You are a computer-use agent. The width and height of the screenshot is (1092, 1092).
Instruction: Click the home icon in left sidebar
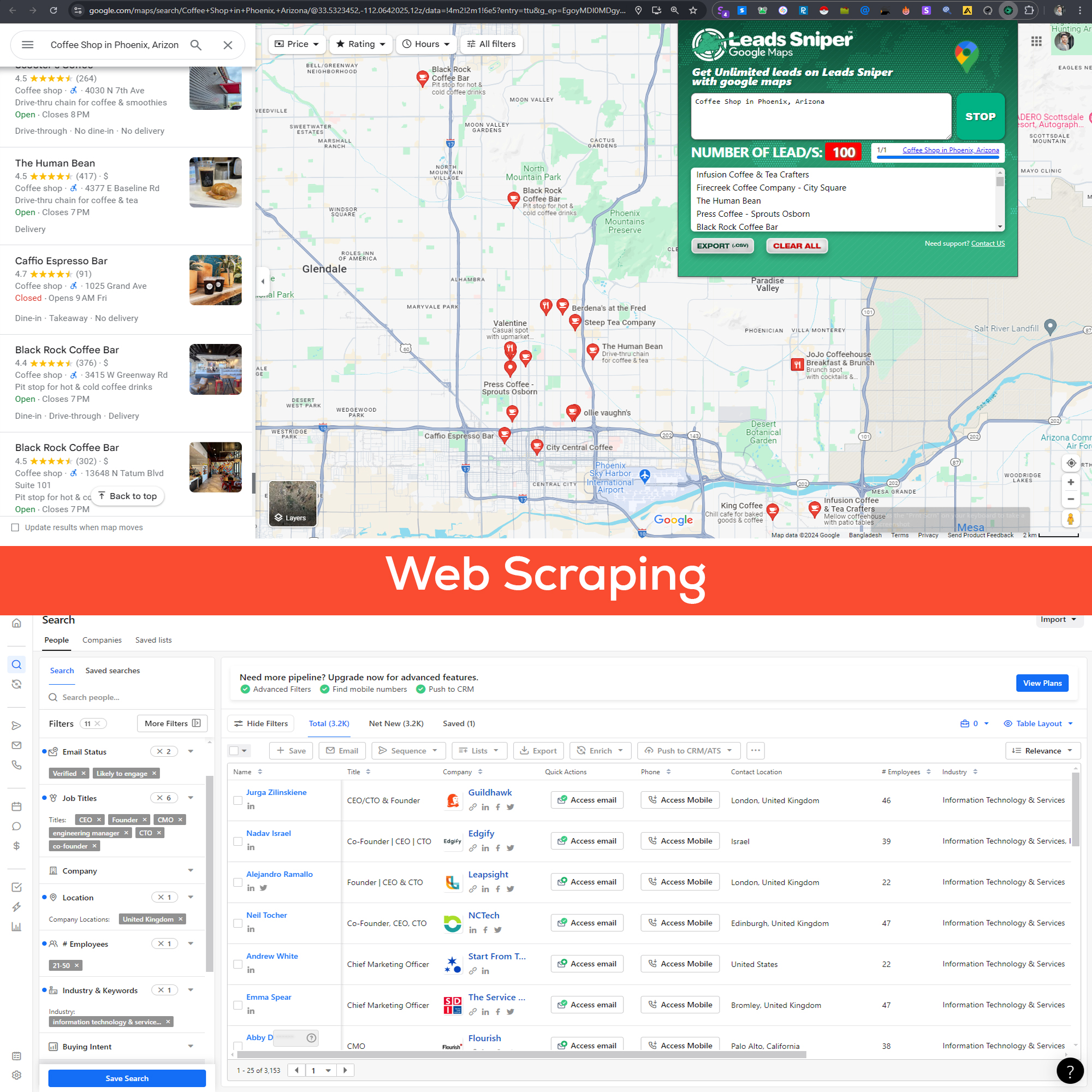click(16, 623)
